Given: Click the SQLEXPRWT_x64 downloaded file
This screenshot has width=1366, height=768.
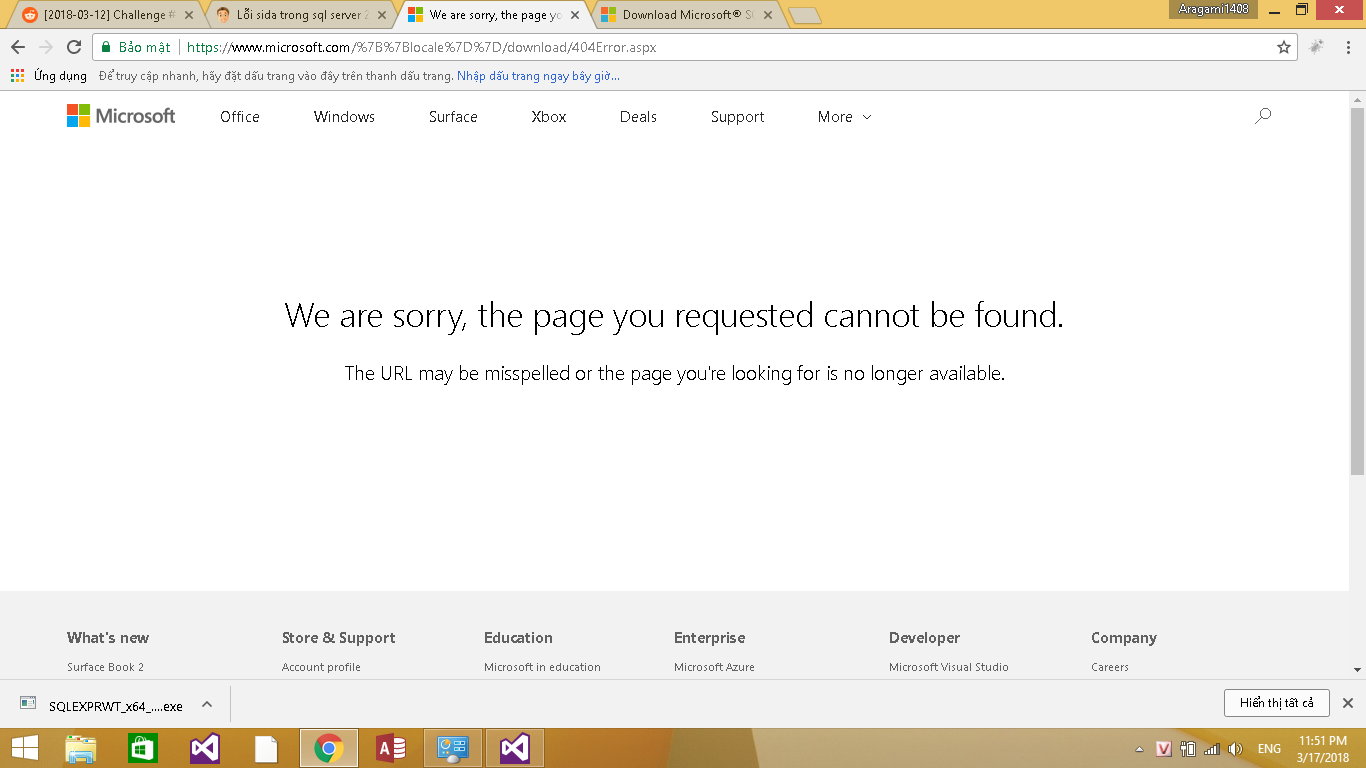Looking at the screenshot, I should click(x=104, y=705).
